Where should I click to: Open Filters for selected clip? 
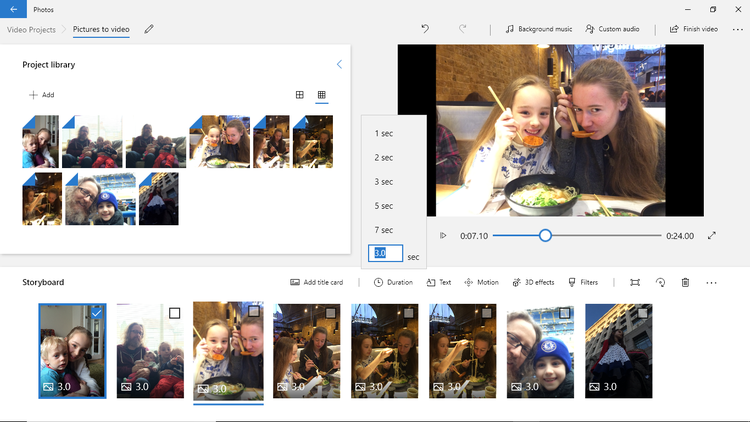click(x=583, y=282)
